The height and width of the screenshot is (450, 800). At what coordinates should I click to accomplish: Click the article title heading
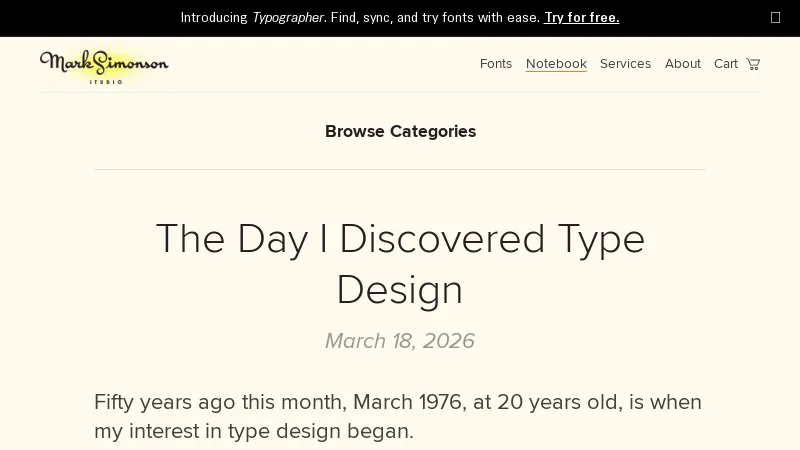pyautogui.click(x=400, y=264)
